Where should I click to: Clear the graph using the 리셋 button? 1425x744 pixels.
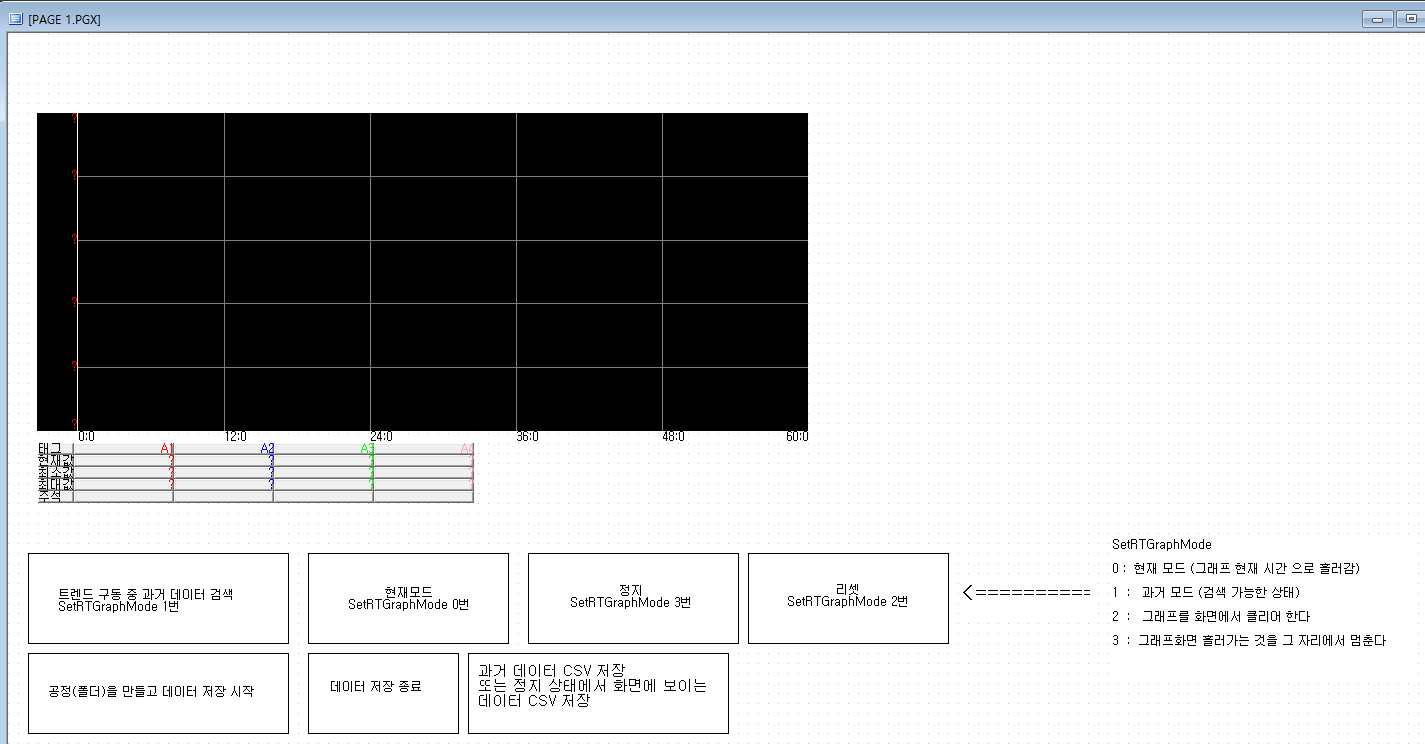848,598
